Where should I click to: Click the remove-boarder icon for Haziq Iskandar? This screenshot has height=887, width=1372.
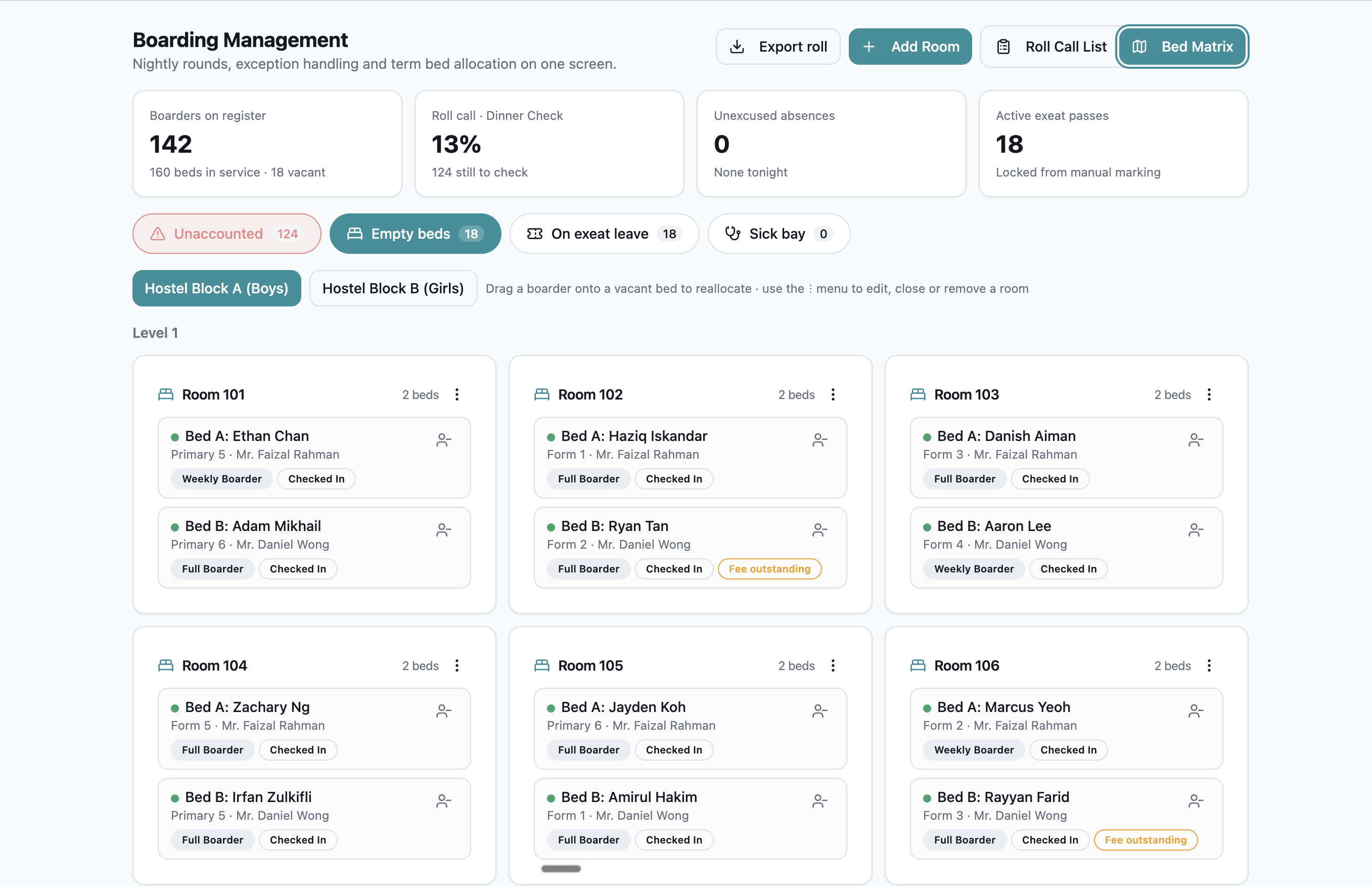pyautogui.click(x=819, y=440)
